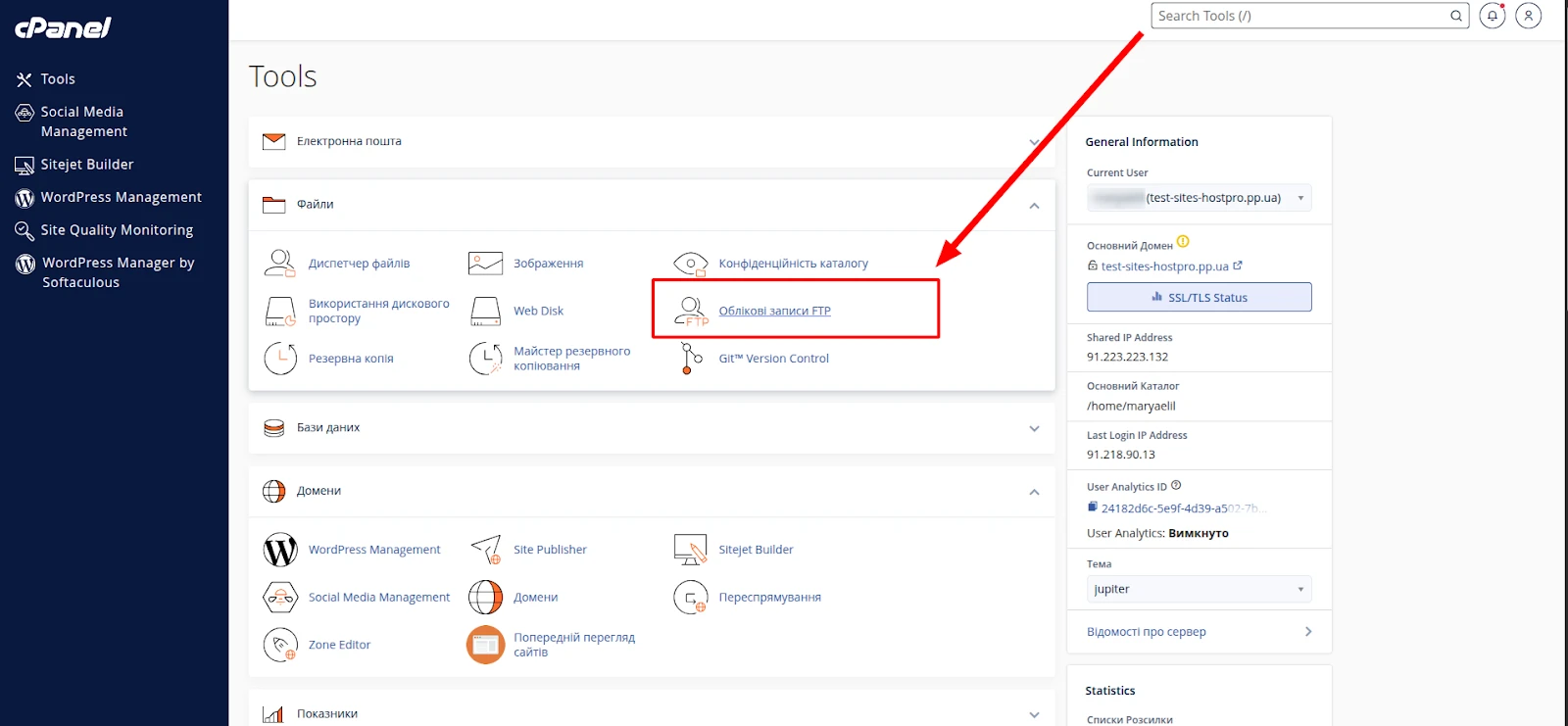Click the Last Login IP 91.218.90.13

(x=1120, y=455)
